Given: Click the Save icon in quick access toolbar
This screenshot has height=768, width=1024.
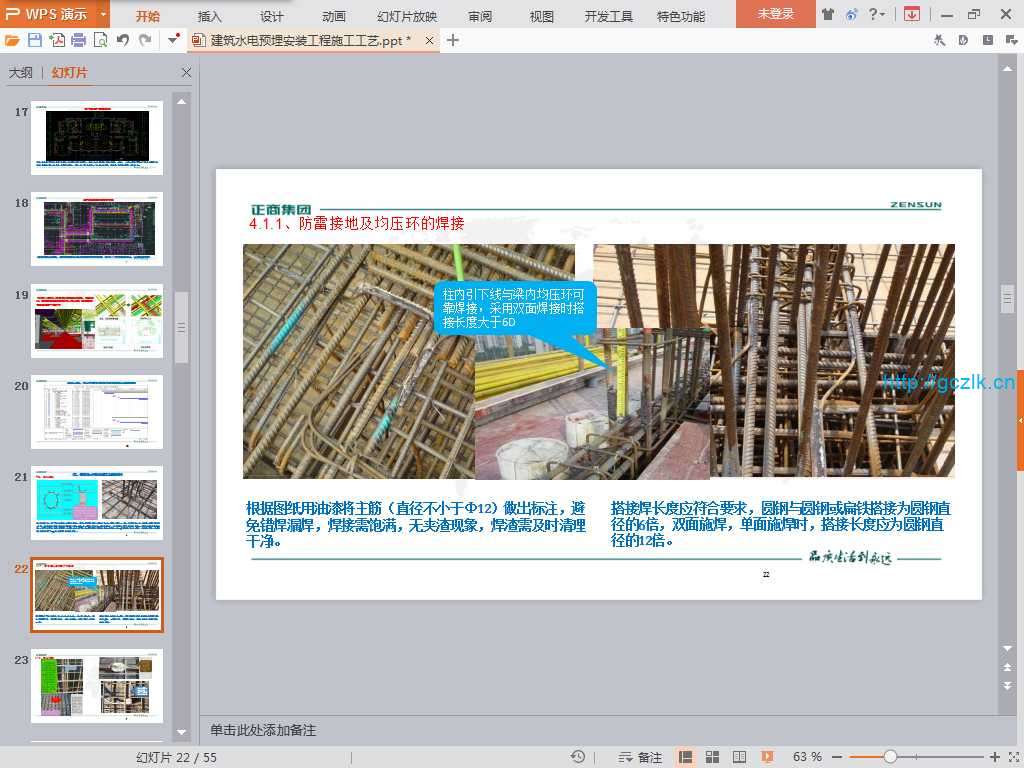Looking at the screenshot, I should coord(35,40).
